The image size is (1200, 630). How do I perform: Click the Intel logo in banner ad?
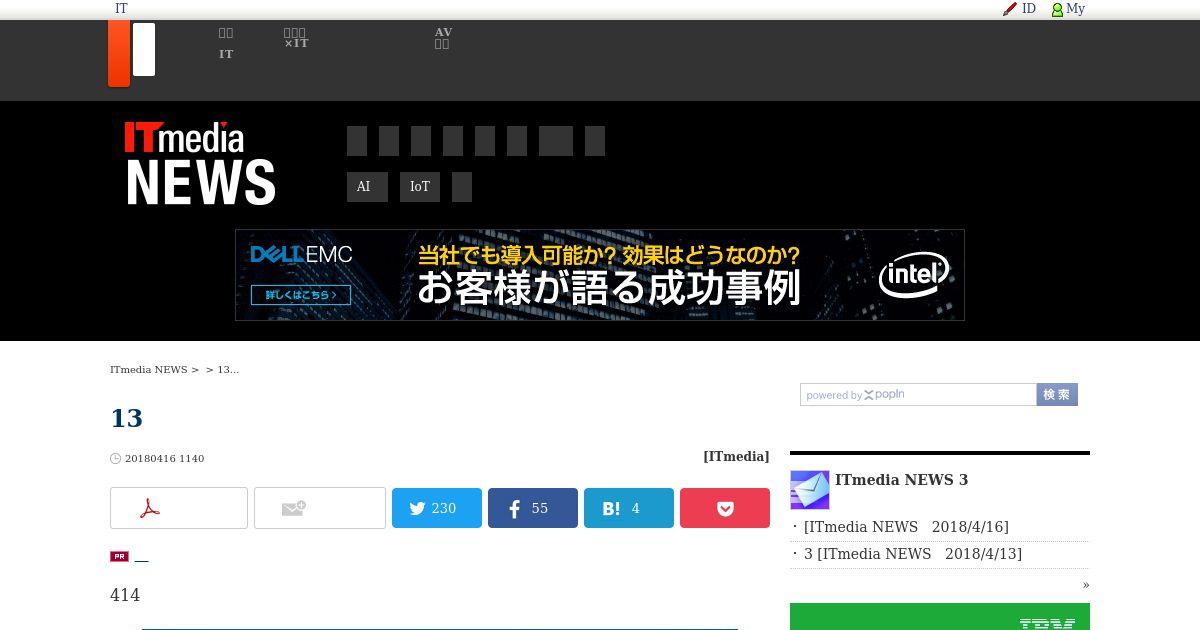point(914,275)
